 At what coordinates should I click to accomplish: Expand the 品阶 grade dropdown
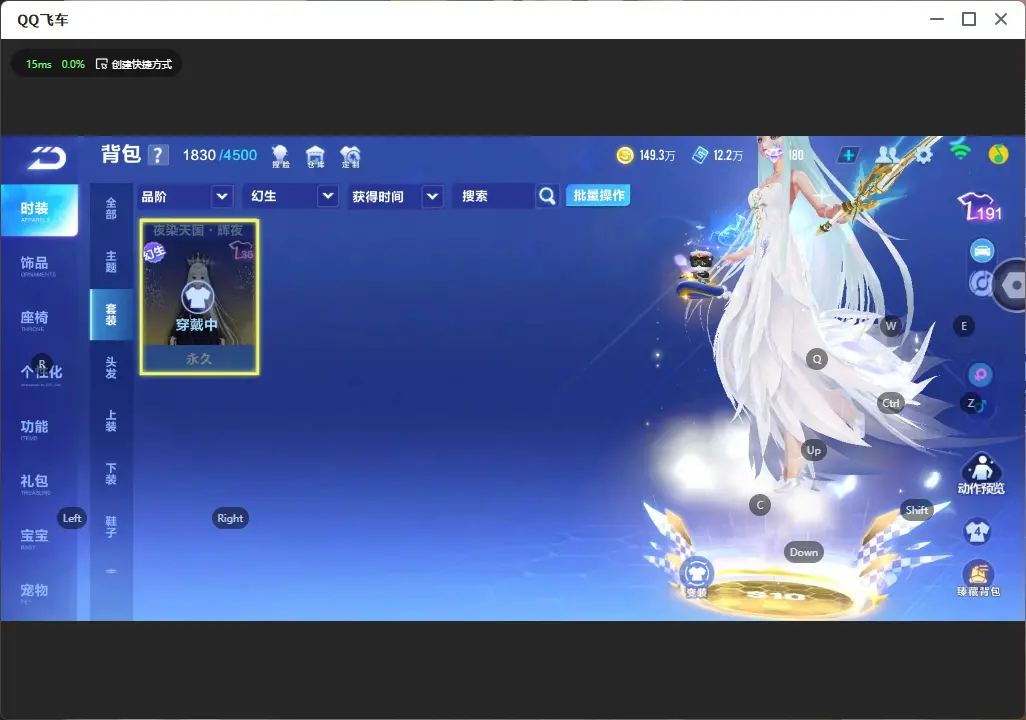point(222,196)
